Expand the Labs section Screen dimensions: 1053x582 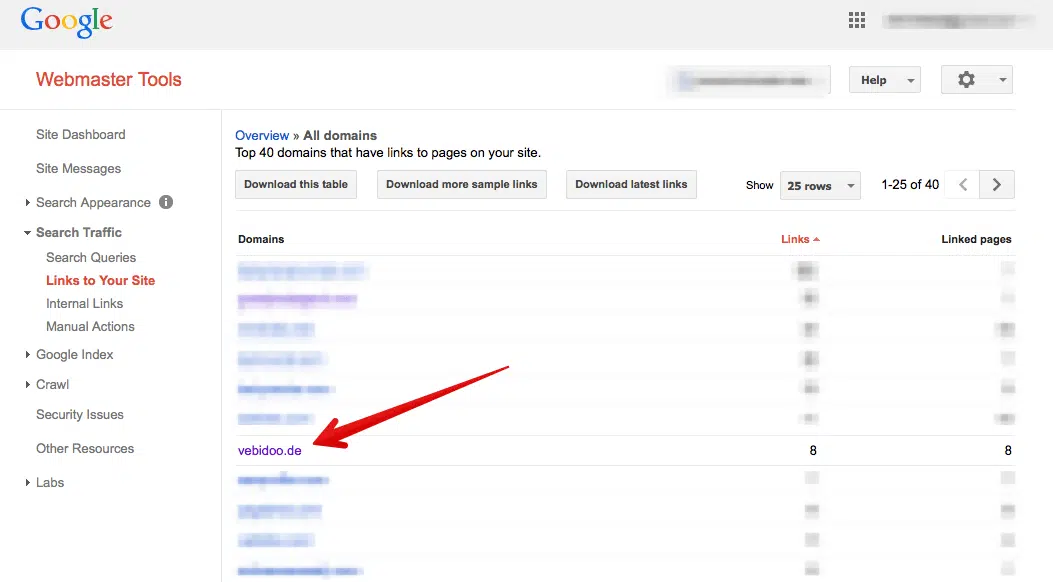28,483
